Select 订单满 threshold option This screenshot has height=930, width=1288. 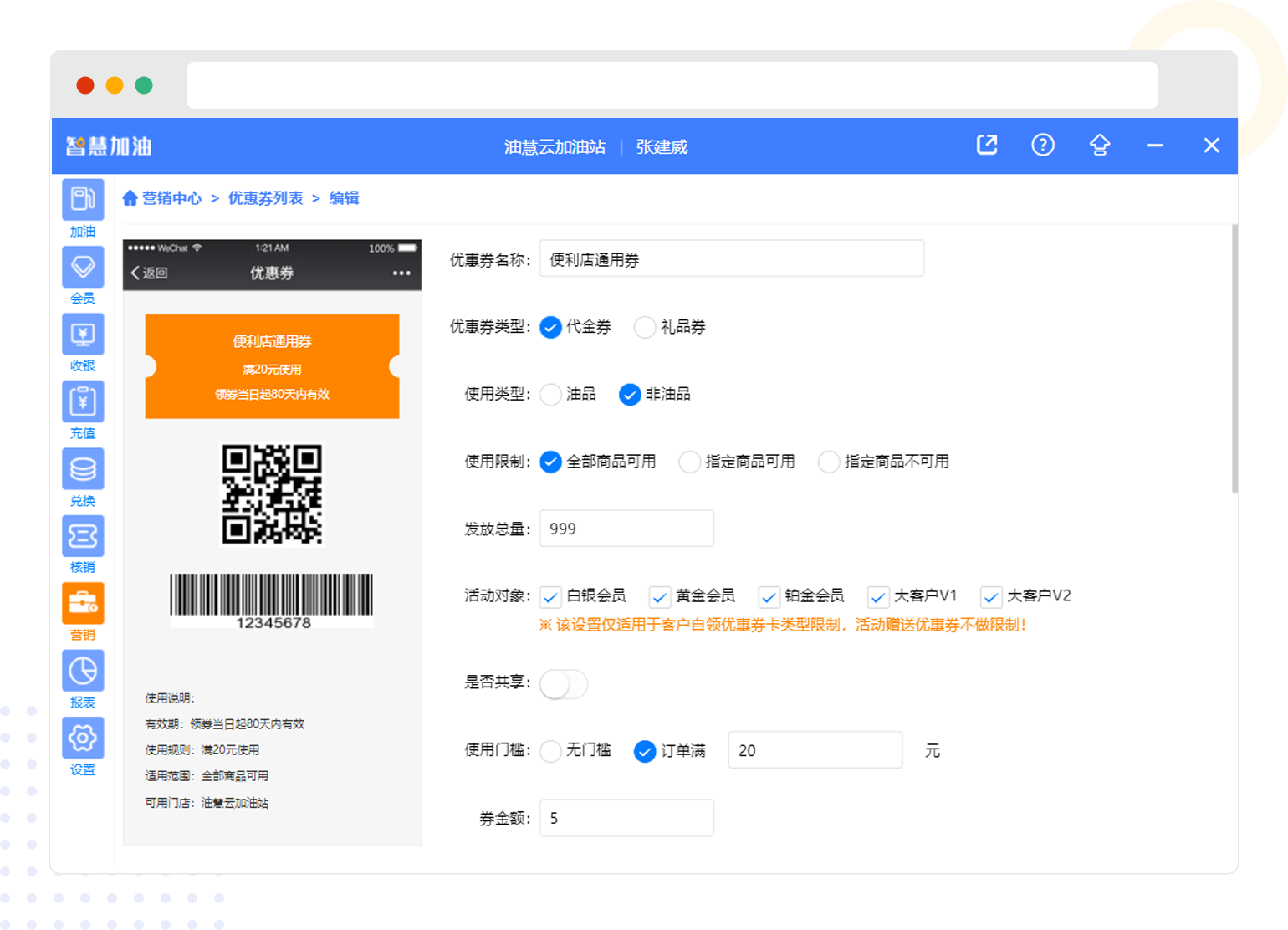[x=645, y=751]
